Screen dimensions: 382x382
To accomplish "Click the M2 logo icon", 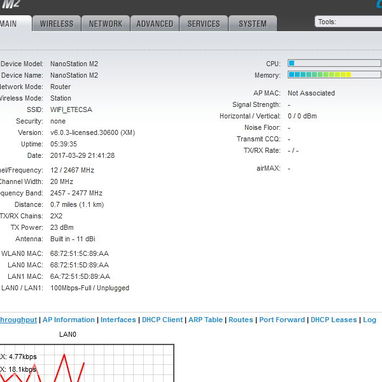I will [x=11, y=4].
